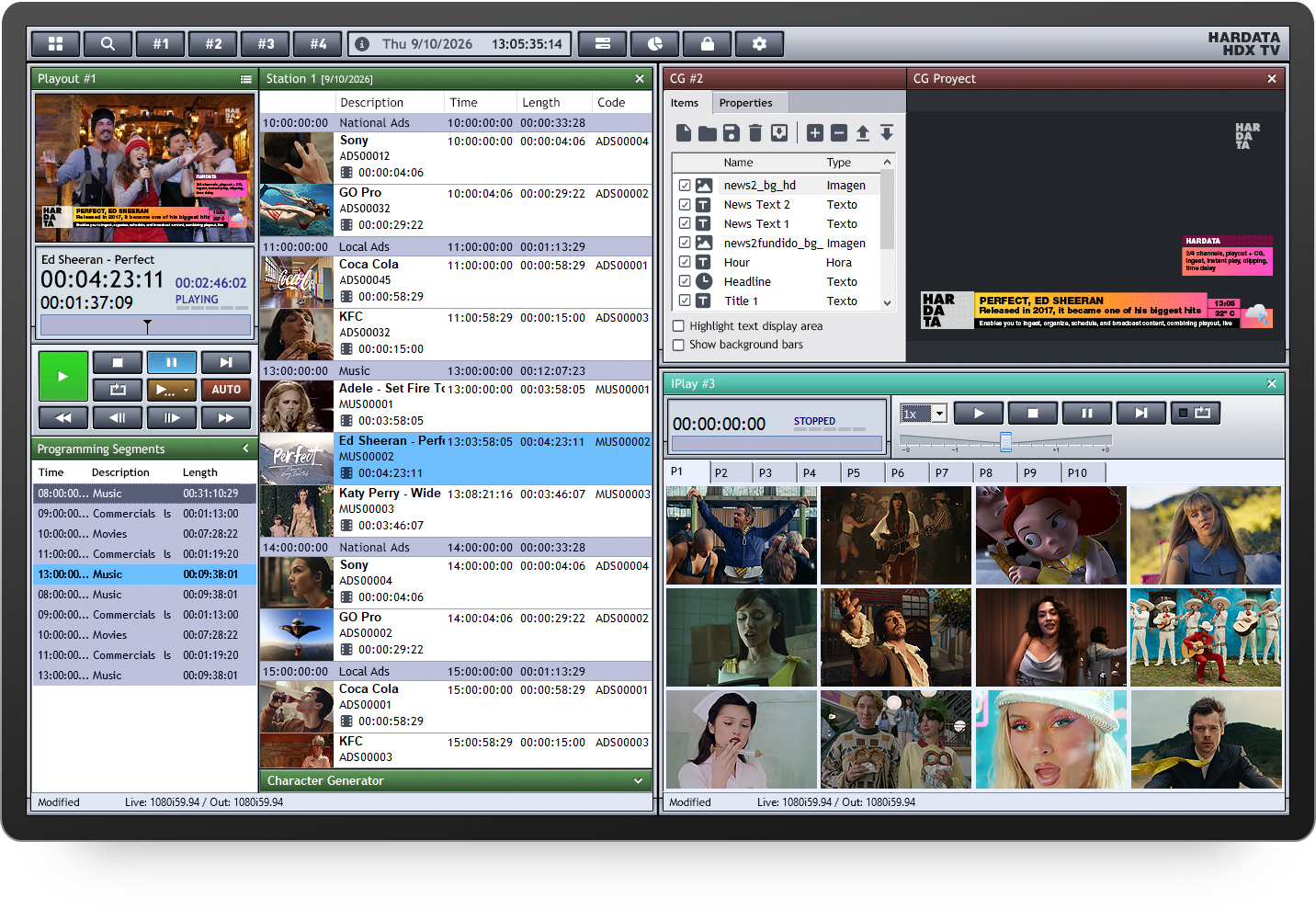This screenshot has width=1316, height=909.
Task: Click the info icon beside date display
Action: tap(362, 44)
